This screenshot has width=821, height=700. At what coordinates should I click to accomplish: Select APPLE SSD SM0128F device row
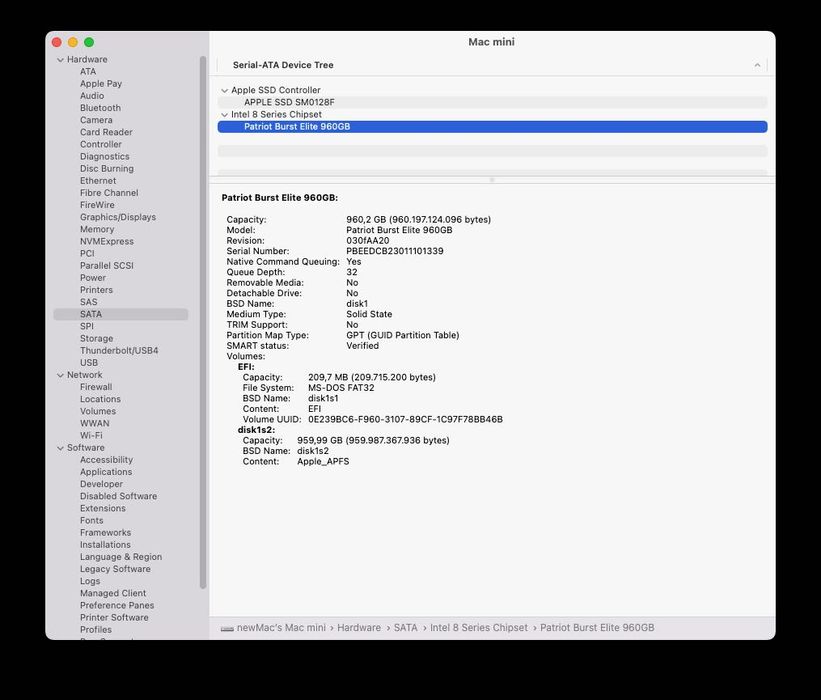[x=492, y=102]
